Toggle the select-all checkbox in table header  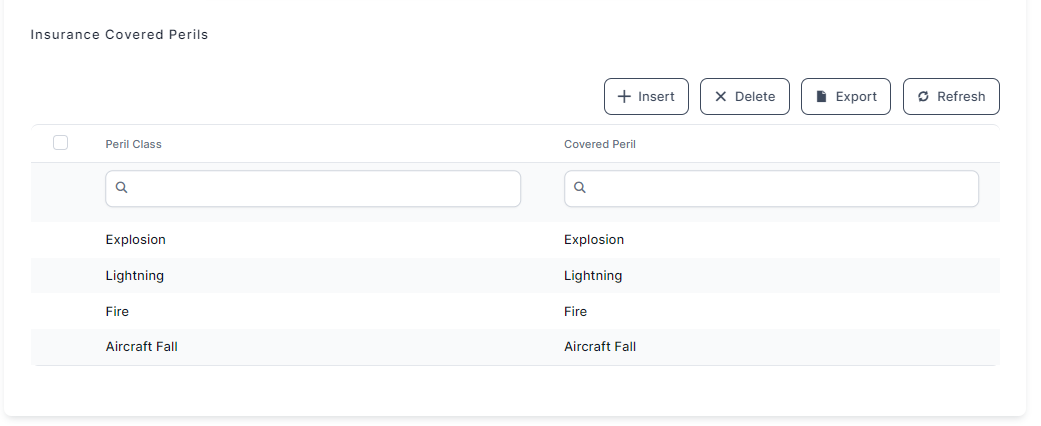point(60,143)
